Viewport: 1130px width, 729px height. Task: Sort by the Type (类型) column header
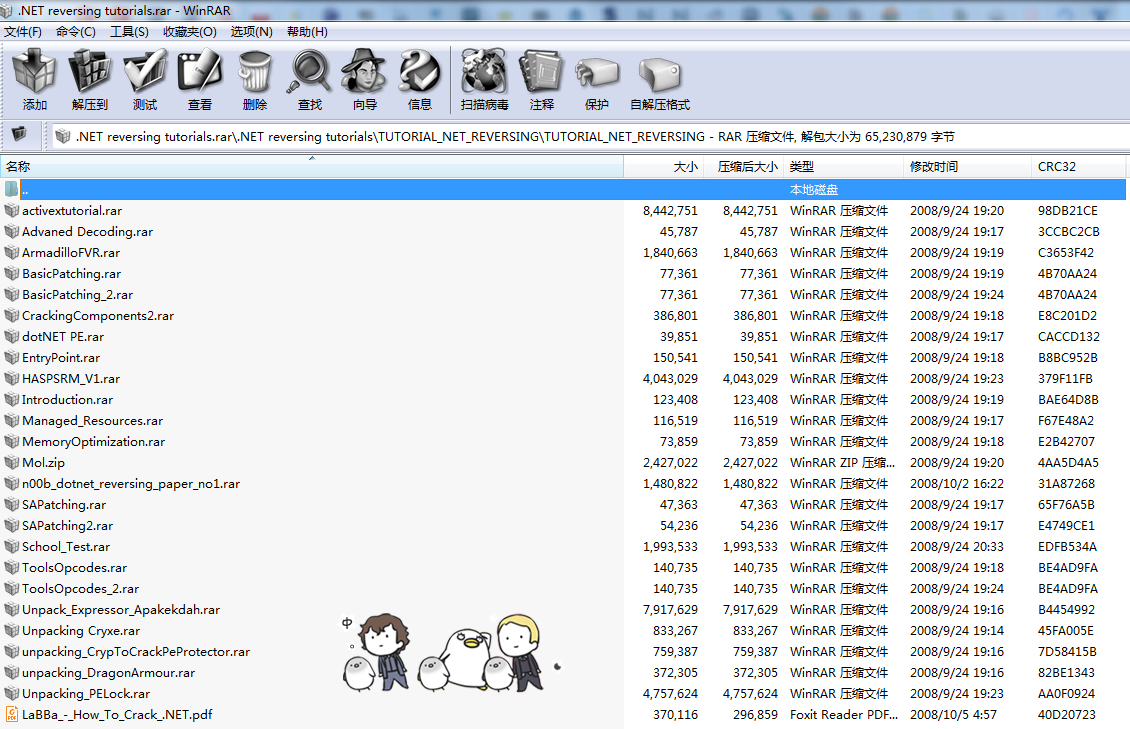(x=843, y=166)
